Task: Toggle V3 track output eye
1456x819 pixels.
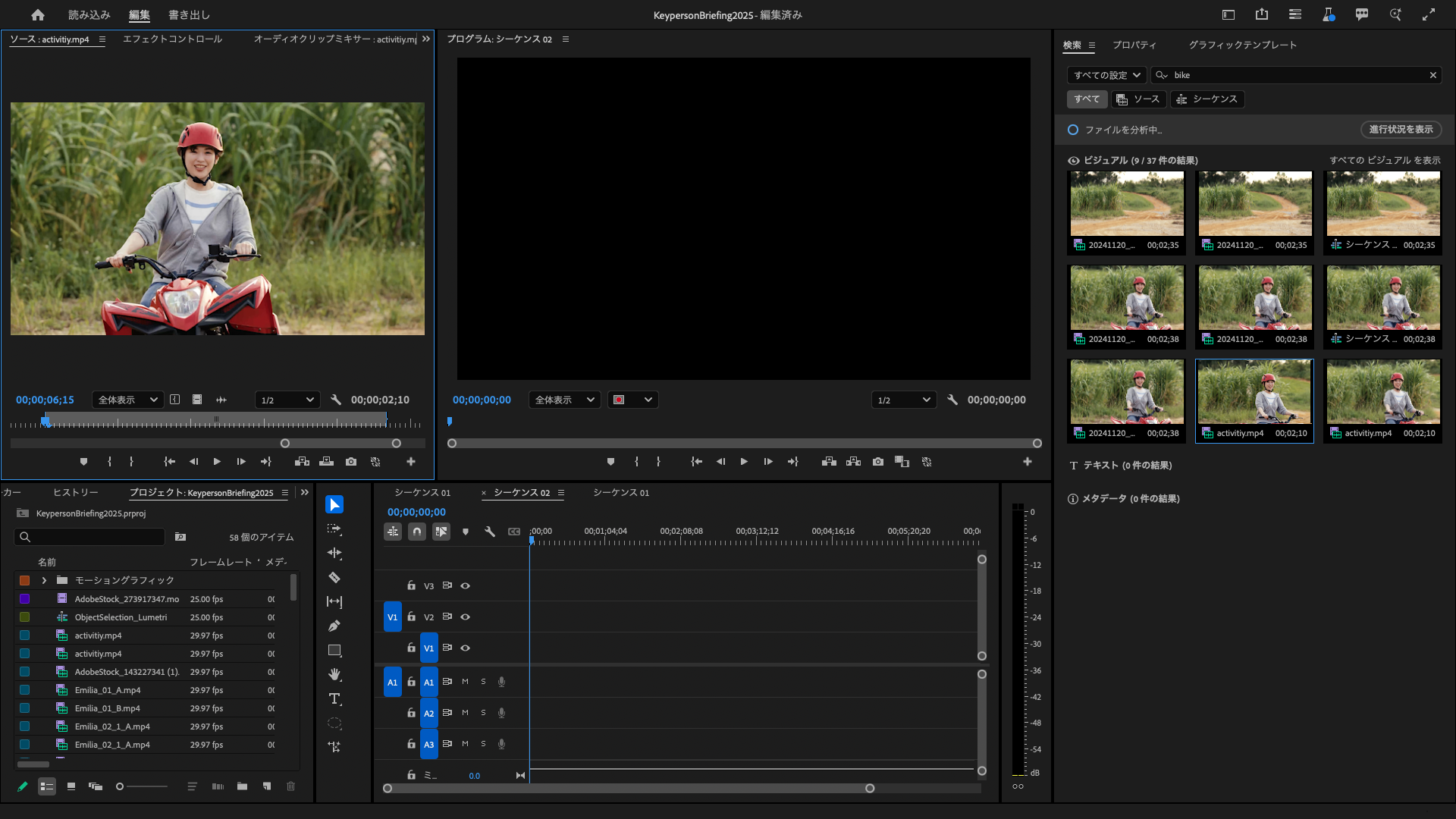Action: coord(466,586)
